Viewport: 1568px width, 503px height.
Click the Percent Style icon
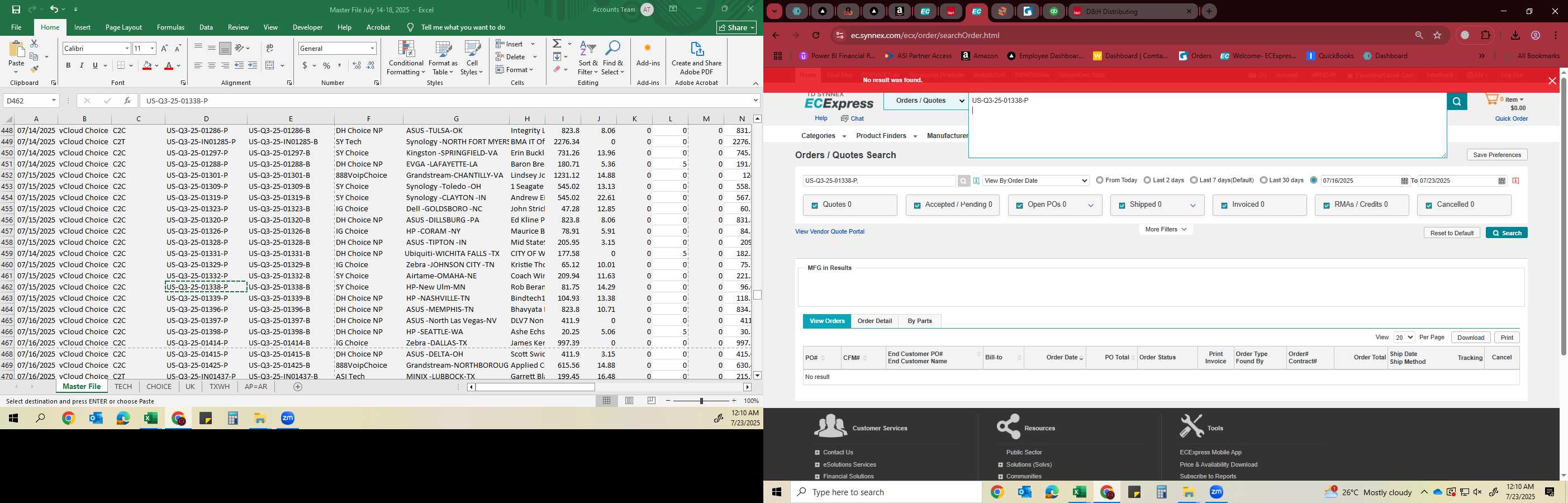[327, 66]
